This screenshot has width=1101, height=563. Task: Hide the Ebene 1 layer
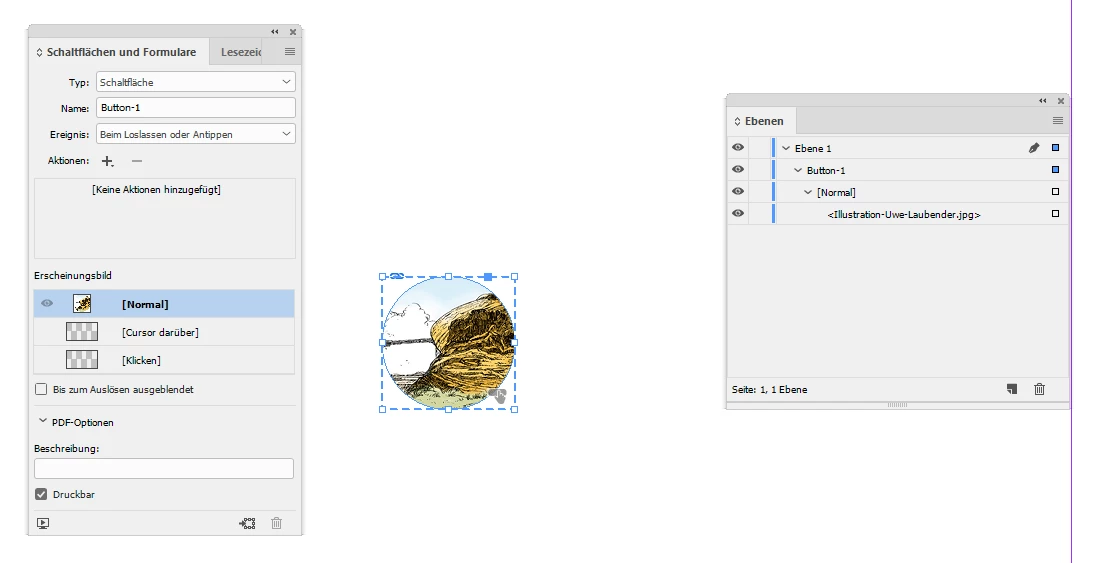pos(738,147)
